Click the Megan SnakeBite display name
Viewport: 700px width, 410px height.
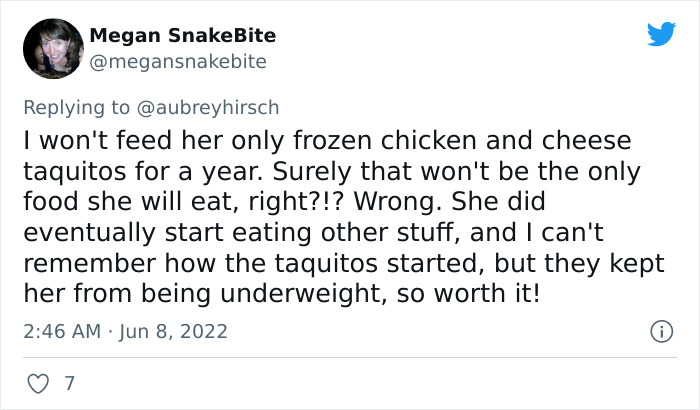(x=182, y=36)
